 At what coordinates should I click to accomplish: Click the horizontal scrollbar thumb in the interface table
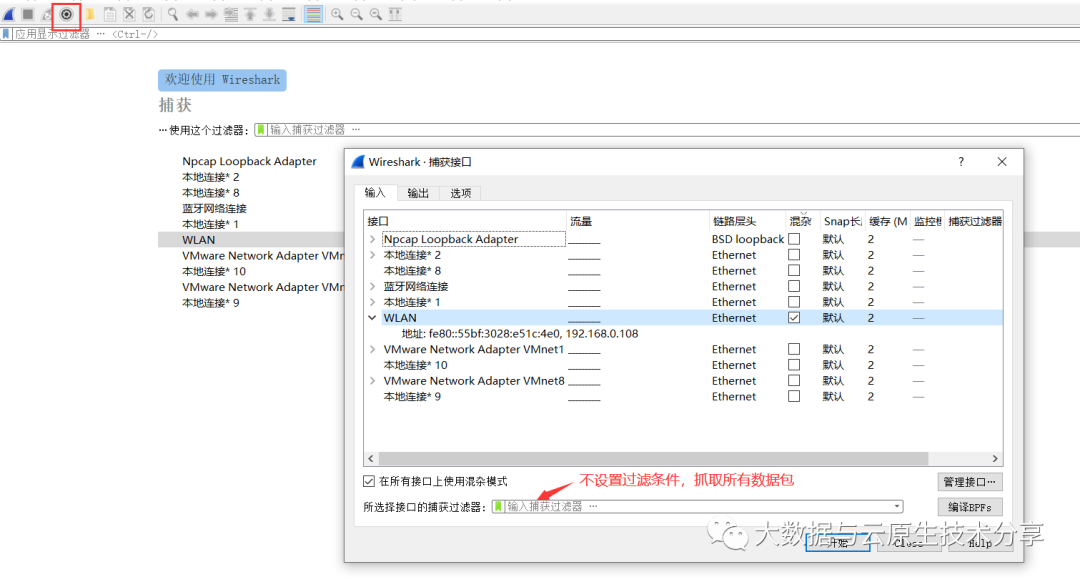pos(653,459)
